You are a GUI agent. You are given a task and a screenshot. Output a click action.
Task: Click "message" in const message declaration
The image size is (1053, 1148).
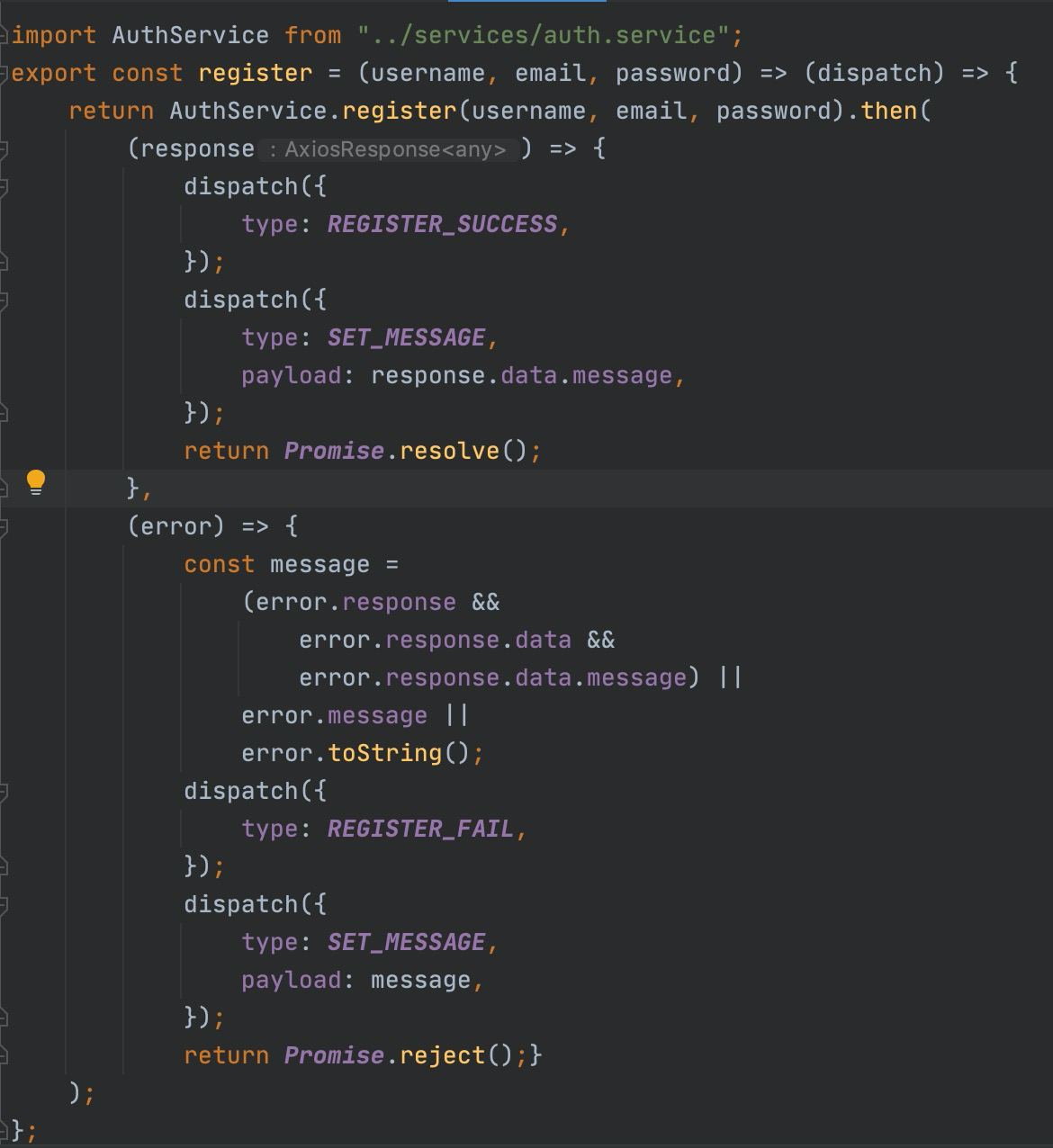[319, 564]
